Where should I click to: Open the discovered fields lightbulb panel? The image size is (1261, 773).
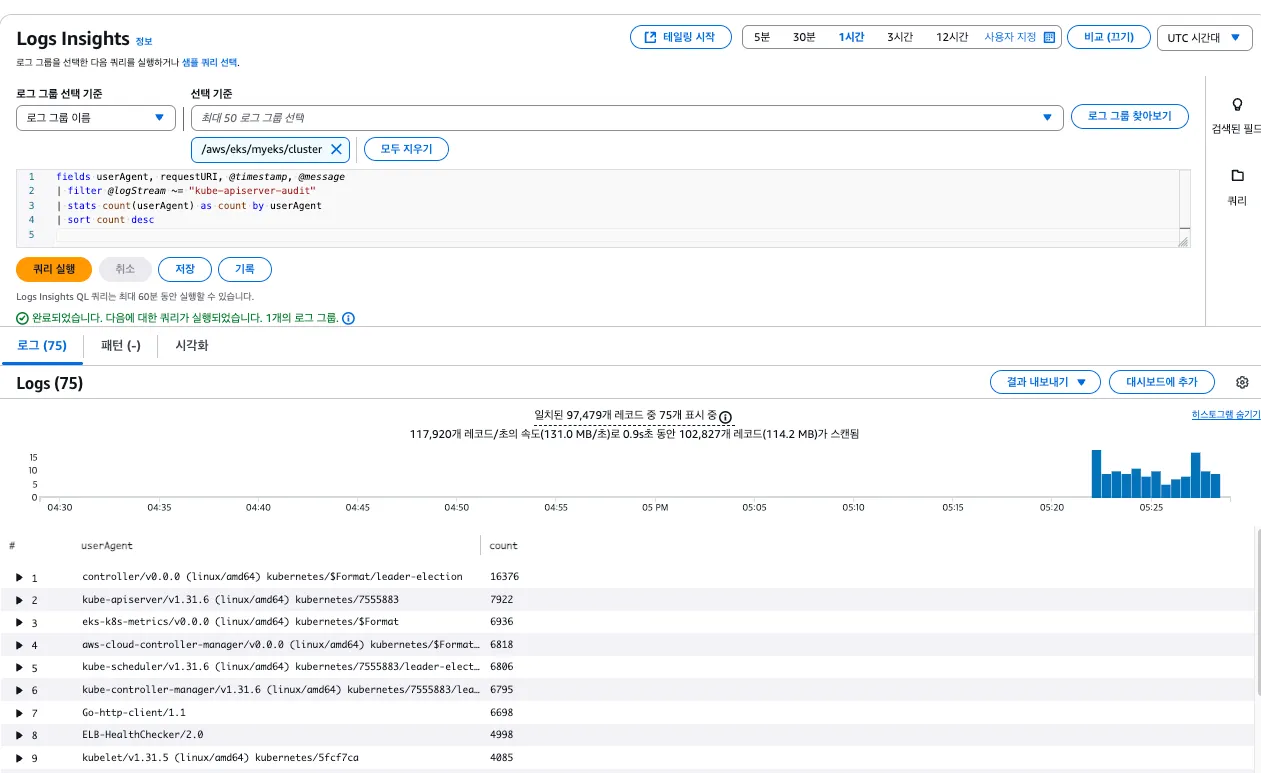[x=1237, y=104]
